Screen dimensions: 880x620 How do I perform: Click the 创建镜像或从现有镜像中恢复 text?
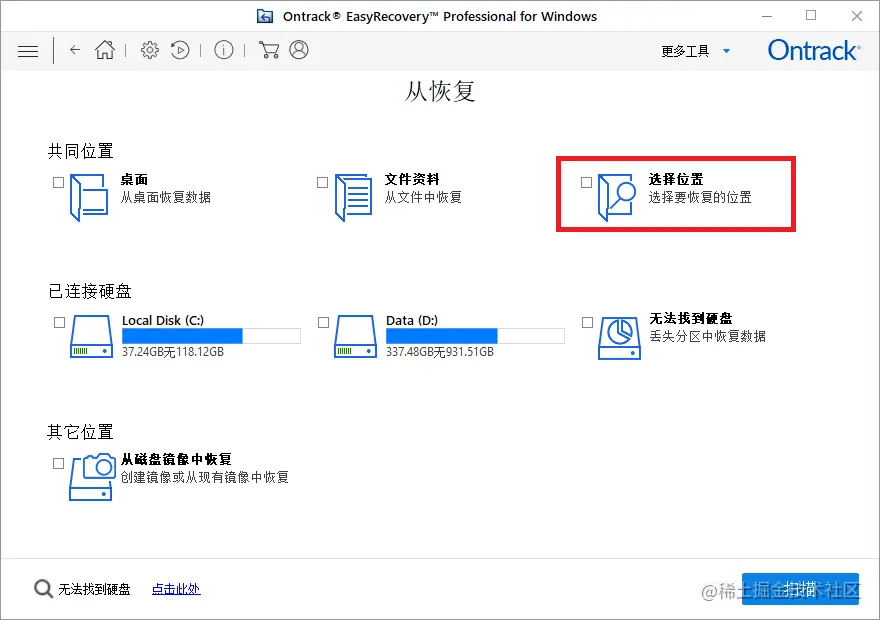(x=205, y=477)
